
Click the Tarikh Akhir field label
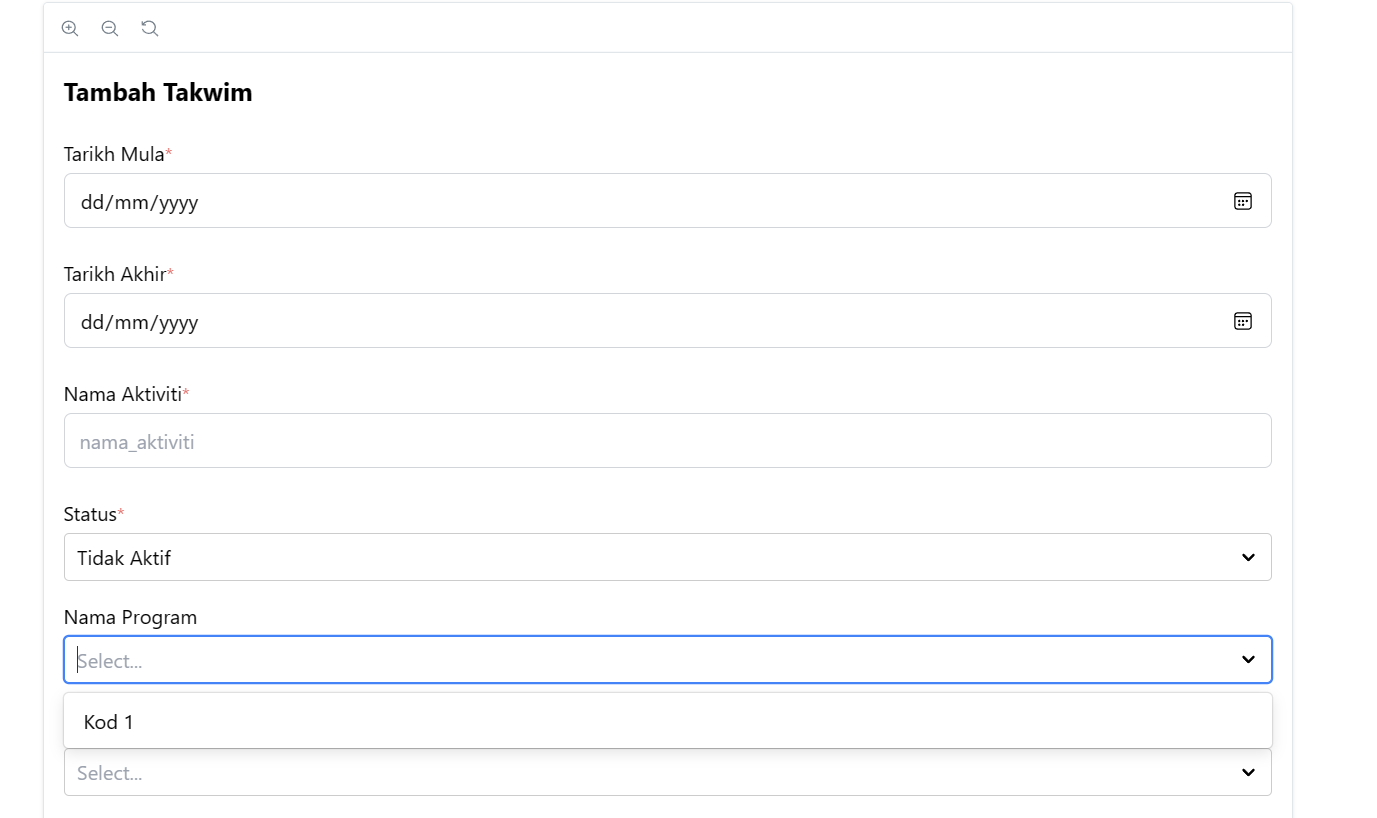tap(115, 274)
